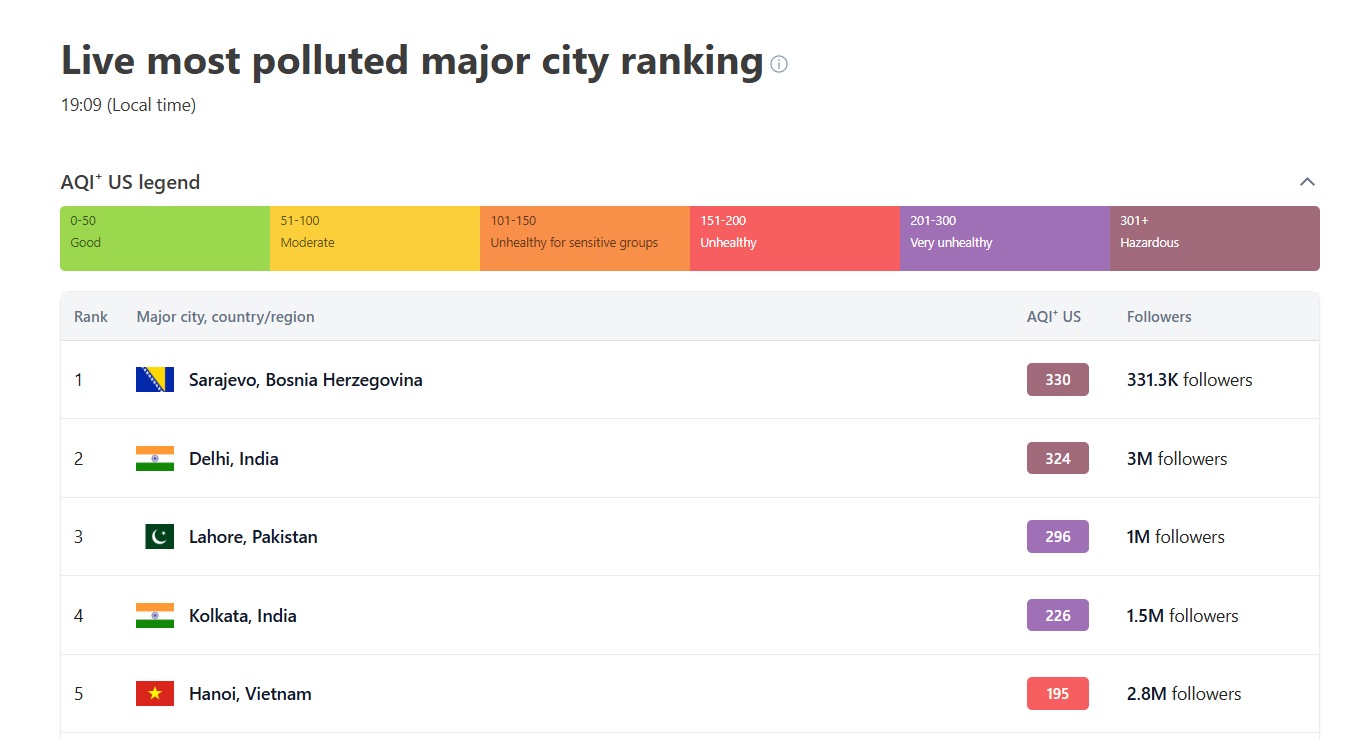Click the 330 AQI badge for Sarajevo
Viewport: 1368px width, 739px height.
[x=1057, y=380]
